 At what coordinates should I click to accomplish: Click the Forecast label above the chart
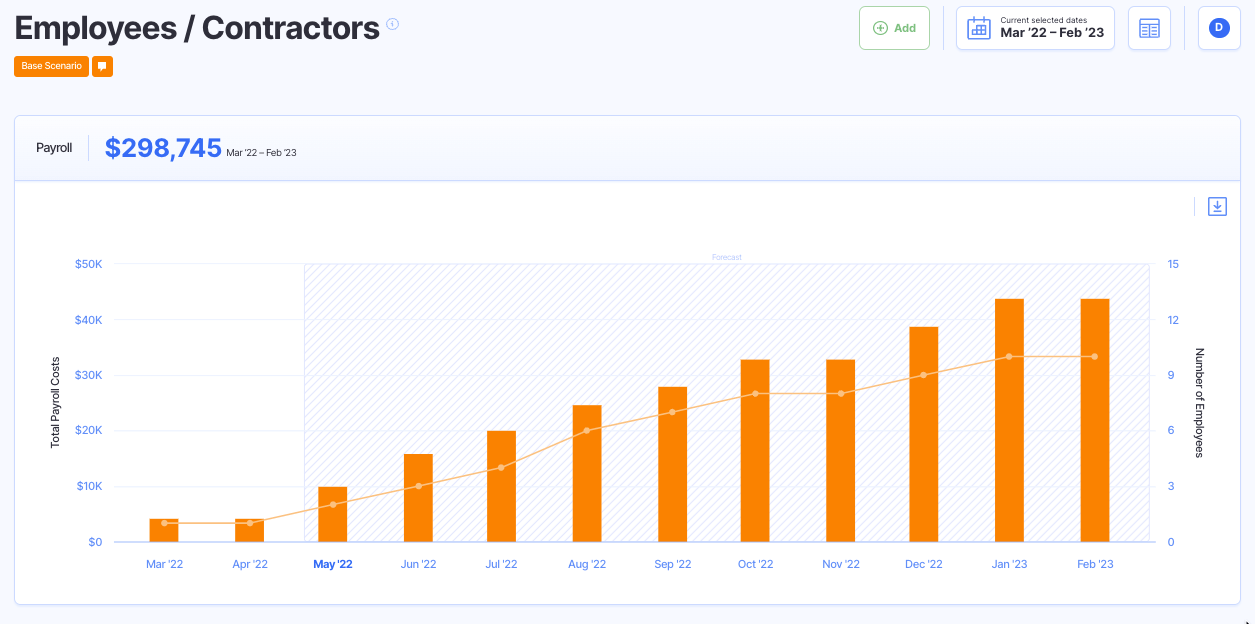pos(727,257)
